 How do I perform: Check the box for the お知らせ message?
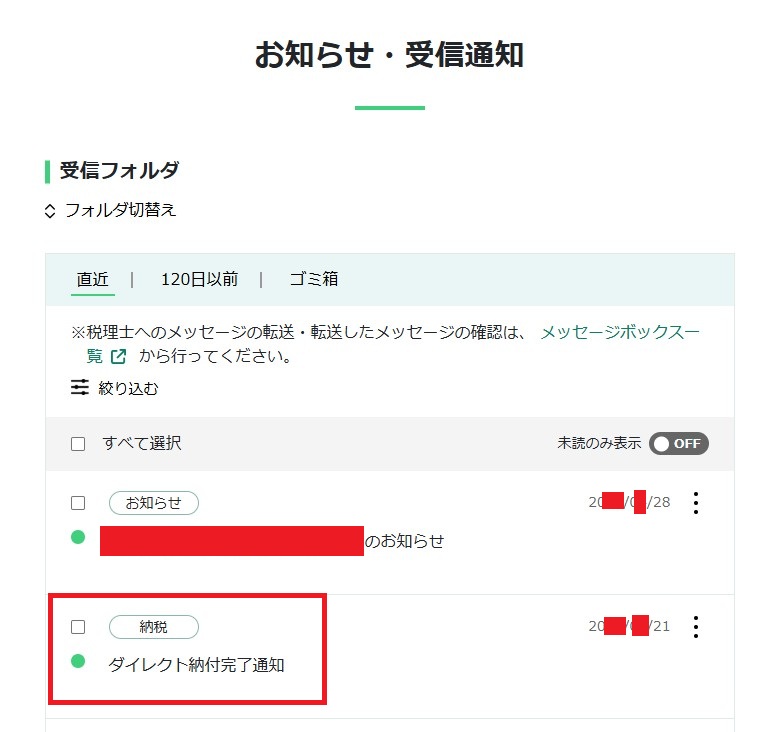click(78, 503)
